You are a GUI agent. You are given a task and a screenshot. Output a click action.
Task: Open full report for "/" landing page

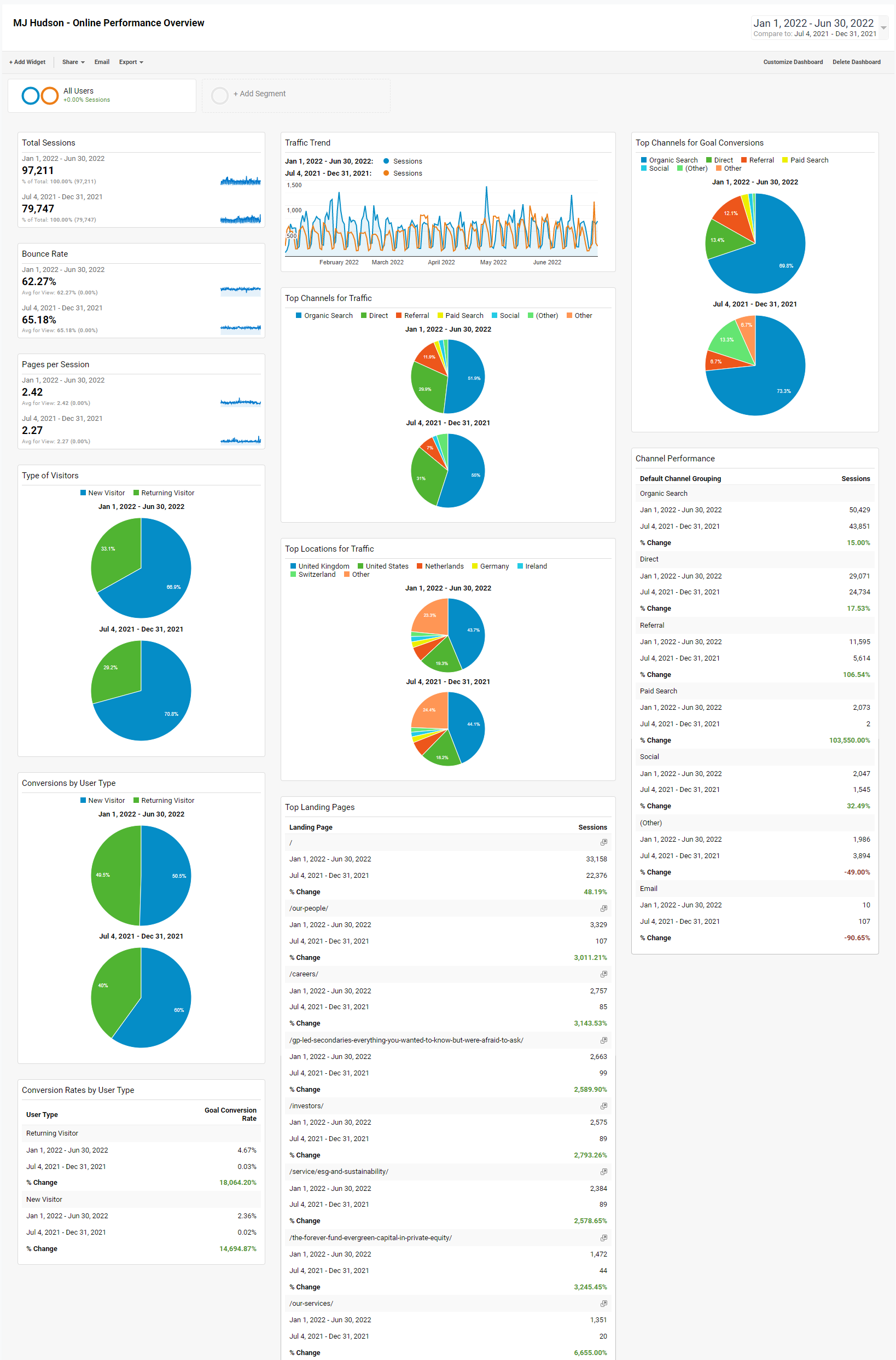[x=603, y=843]
